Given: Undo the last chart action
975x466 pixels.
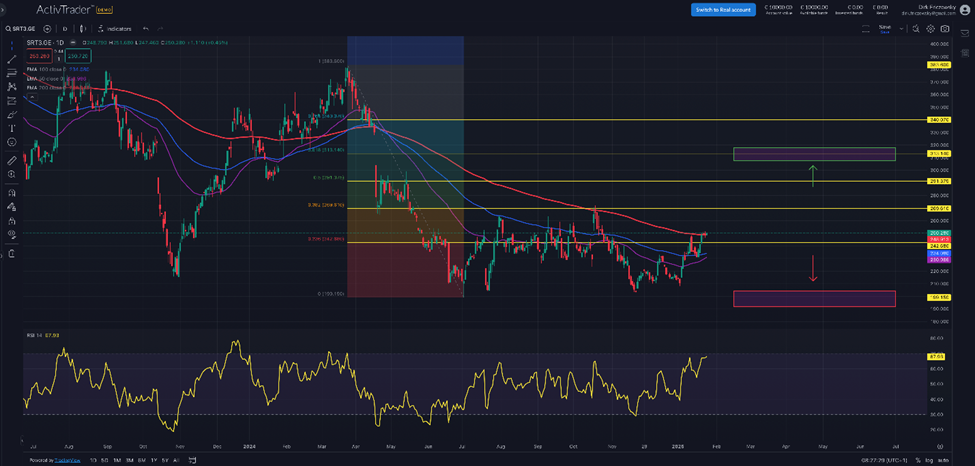Looking at the screenshot, I should (x=146, y=29).
